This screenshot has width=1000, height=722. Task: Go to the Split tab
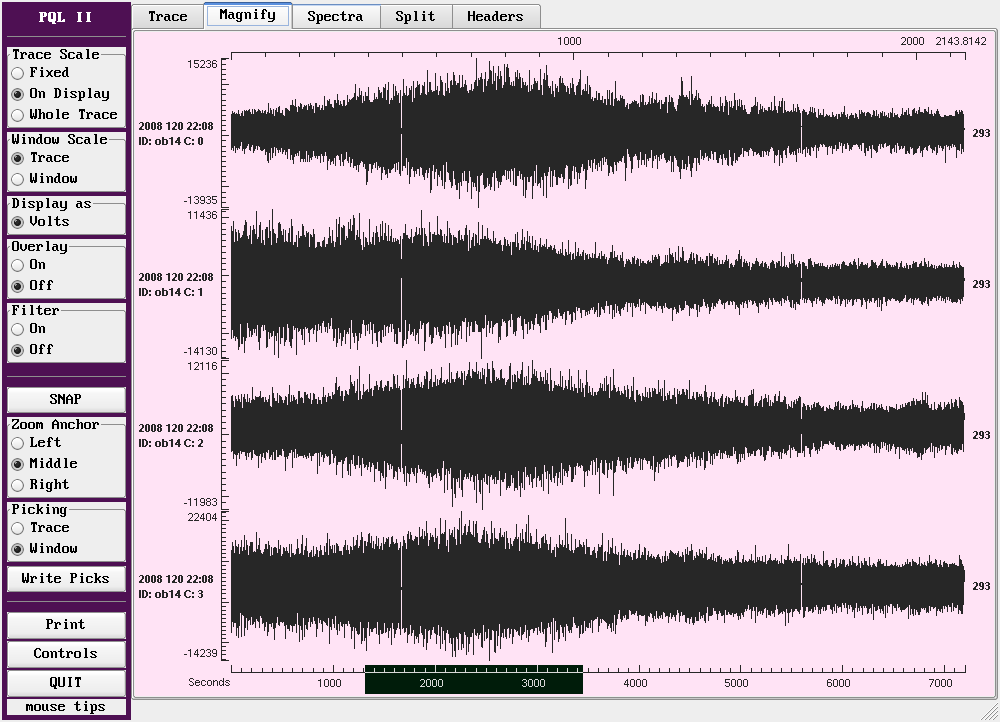point(415,16)
